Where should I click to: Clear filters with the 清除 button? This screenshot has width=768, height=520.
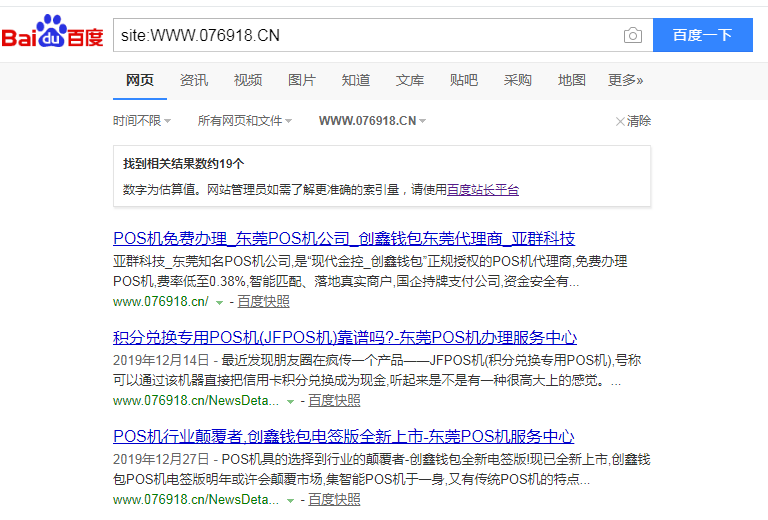click(x=633, y=121)
